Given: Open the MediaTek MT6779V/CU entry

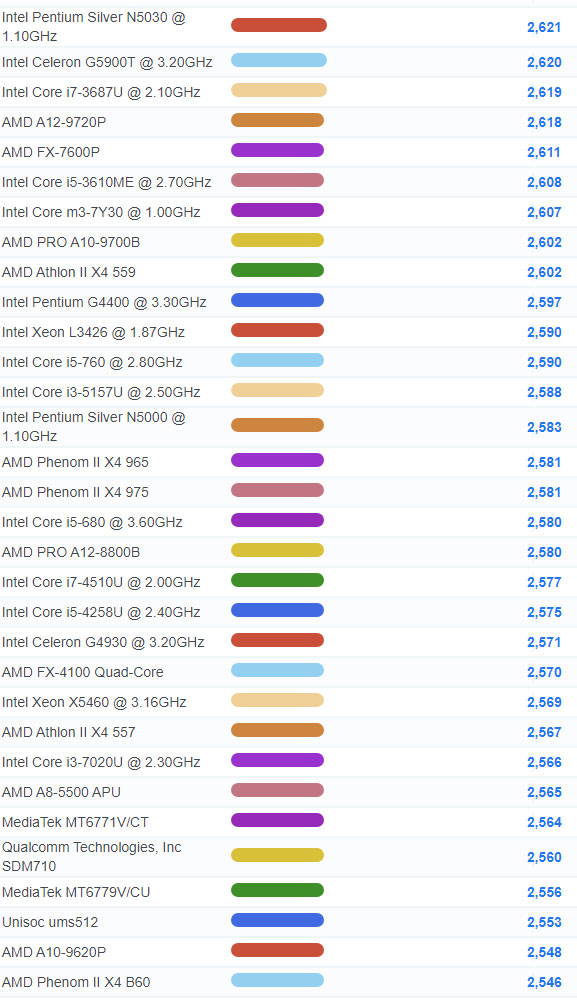Looking at the screenshot, I should pyautogui.click(x=77, y=892).
